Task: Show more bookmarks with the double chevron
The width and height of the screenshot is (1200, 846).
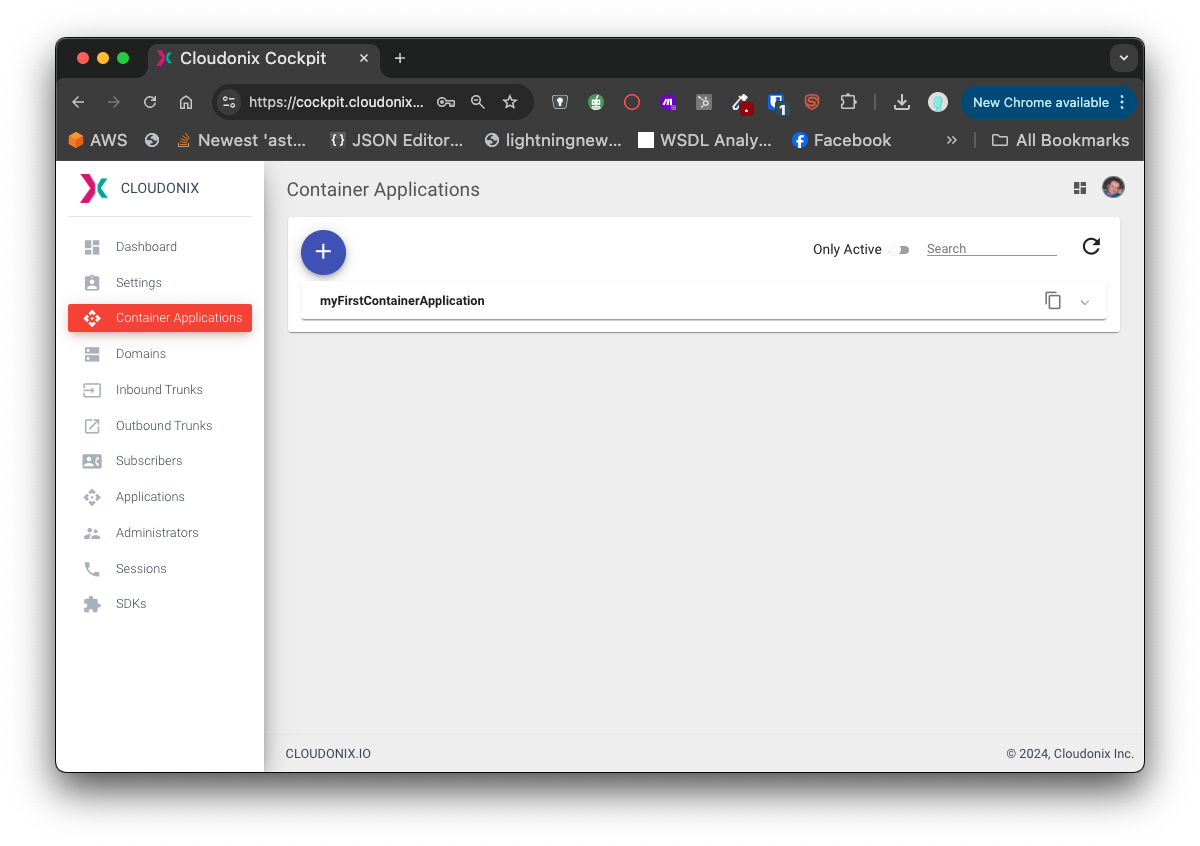Action: coord(951,140)
